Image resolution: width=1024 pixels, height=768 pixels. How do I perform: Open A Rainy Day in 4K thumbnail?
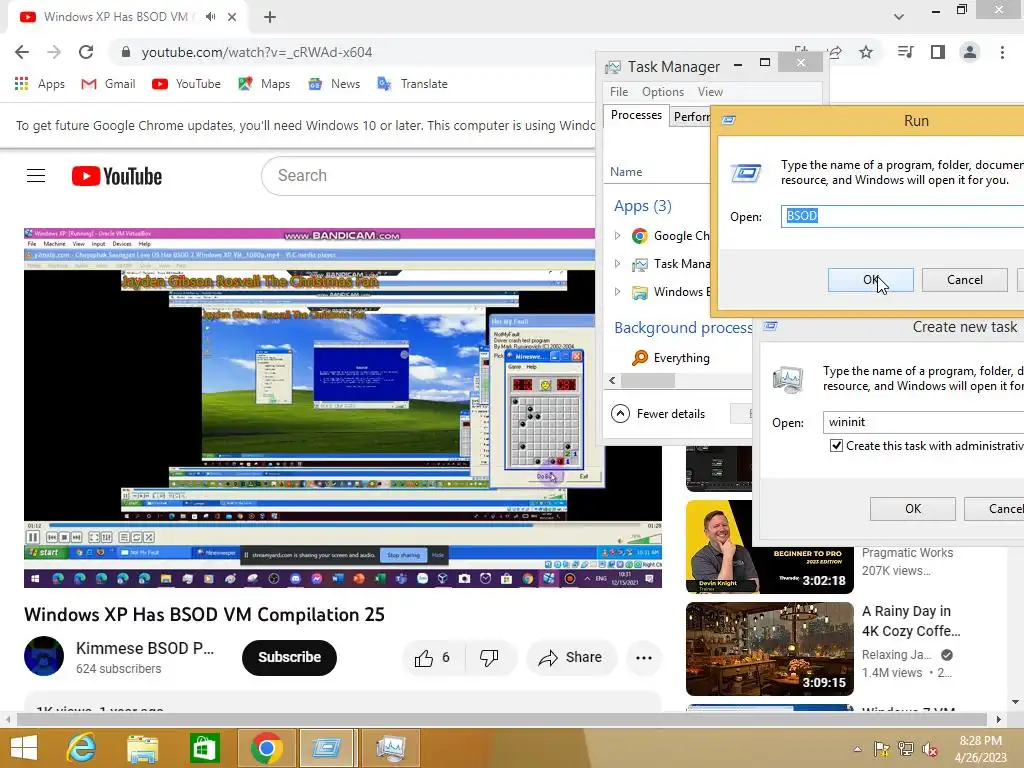click(x=770, y=649)
